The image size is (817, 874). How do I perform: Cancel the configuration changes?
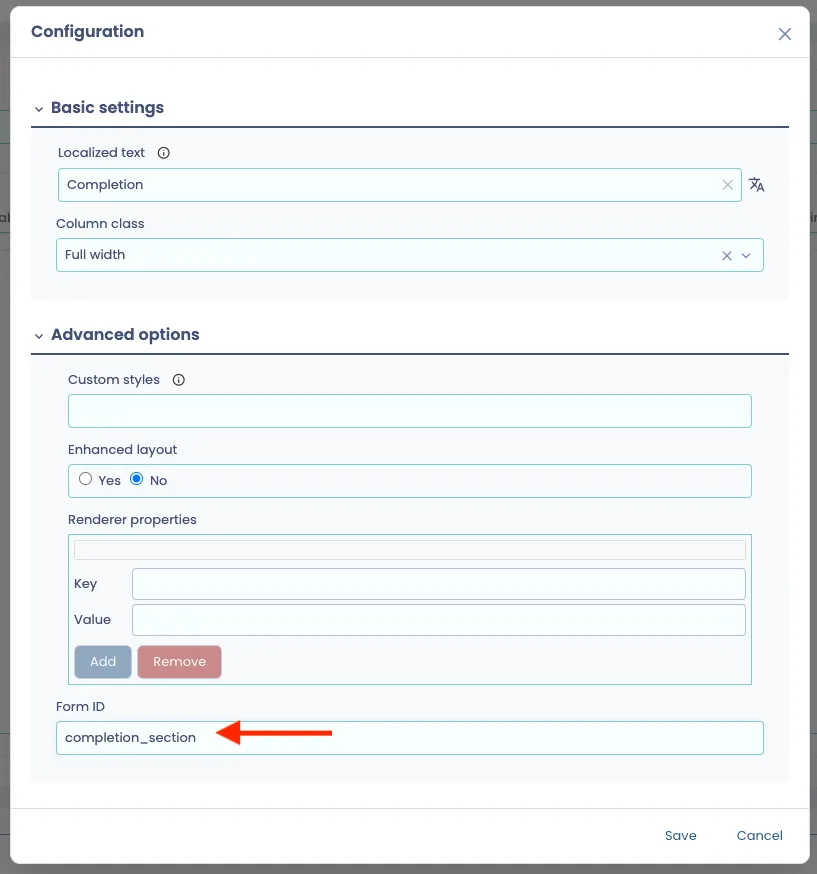(x=760, y=835)
